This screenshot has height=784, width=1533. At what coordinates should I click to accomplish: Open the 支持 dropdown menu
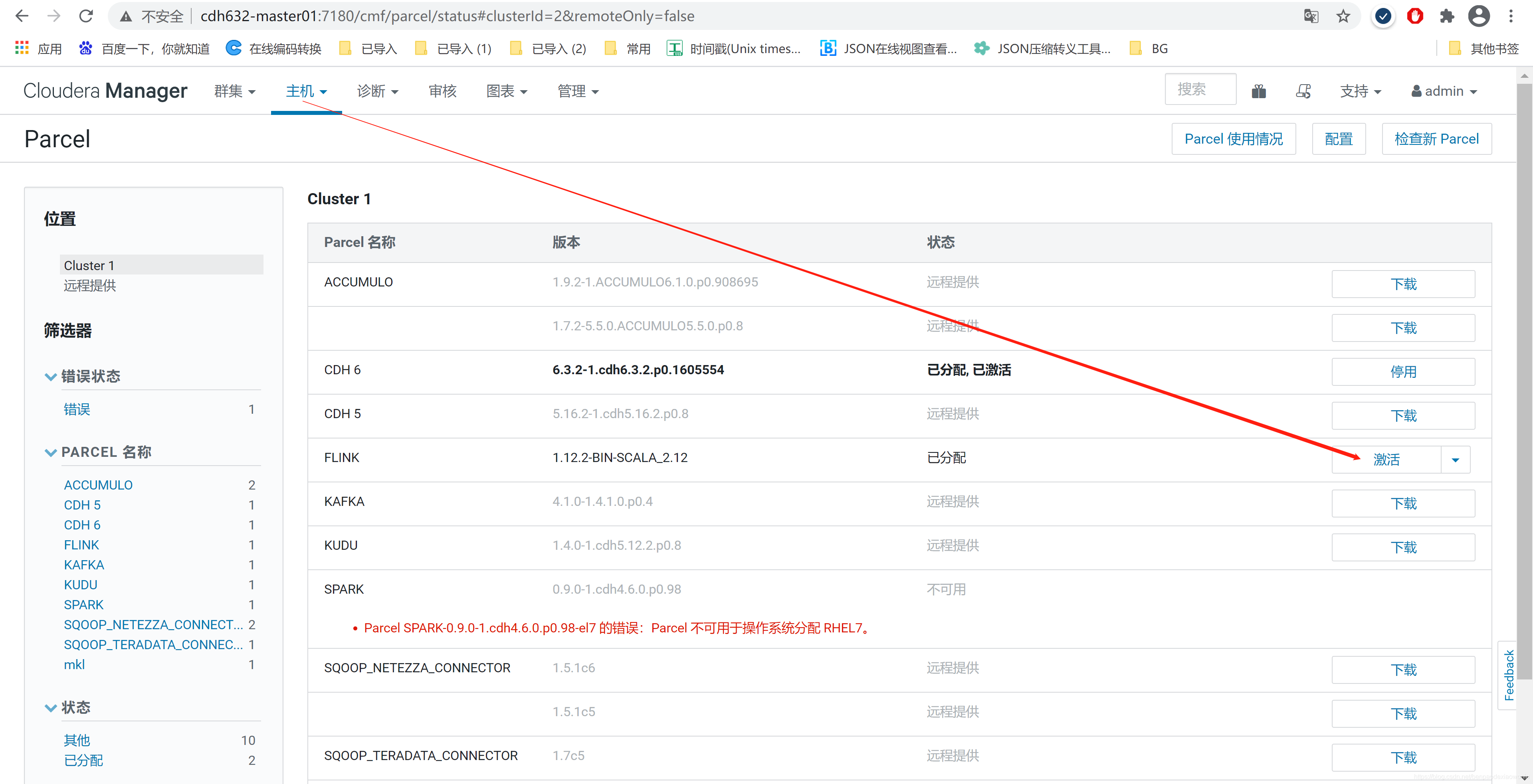click(x=1361, y=91)
